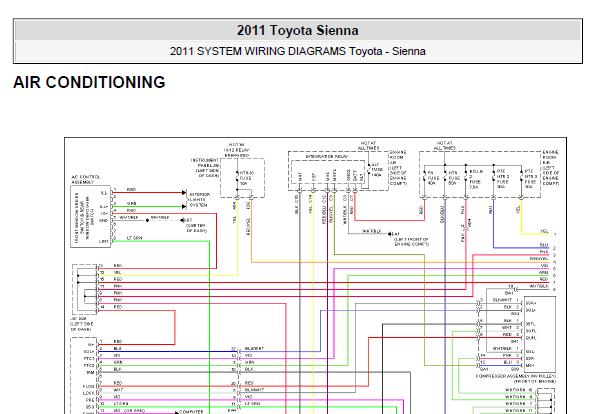Click the "(LEFT FRONT OF ENGINE COMPT)" ground label

[411, 242]
